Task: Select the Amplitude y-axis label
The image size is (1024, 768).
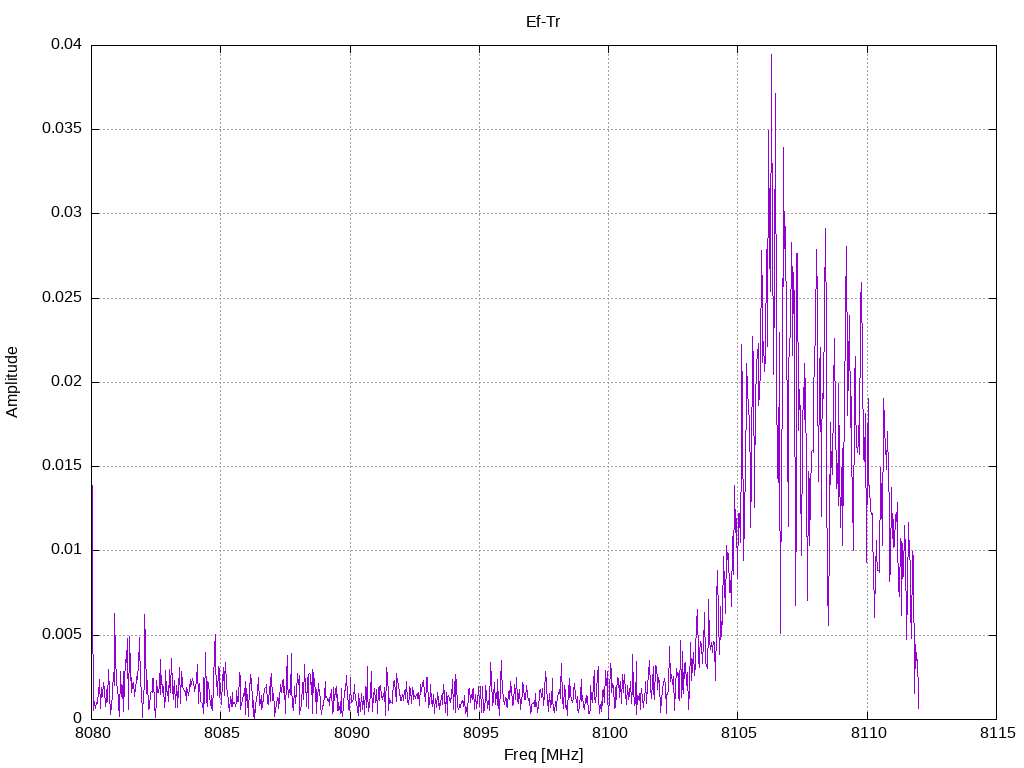Action: (12, 382)
